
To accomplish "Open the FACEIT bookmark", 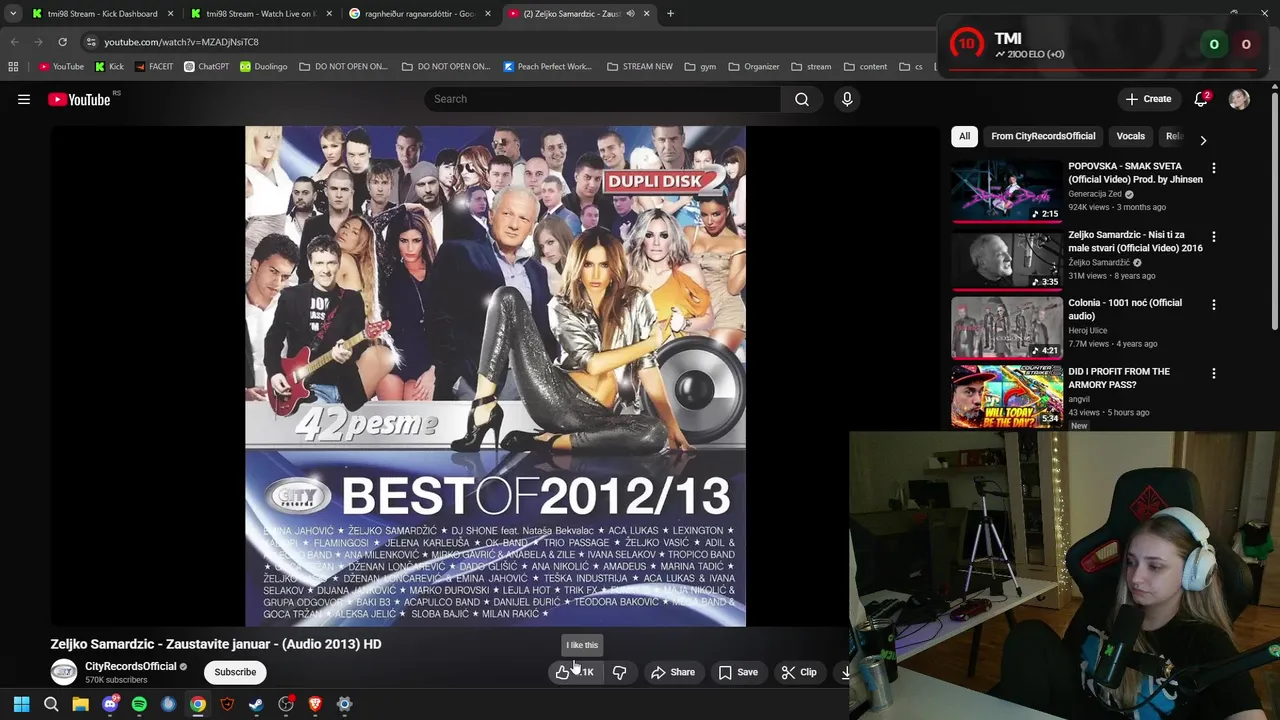I will tap(153, 67).
